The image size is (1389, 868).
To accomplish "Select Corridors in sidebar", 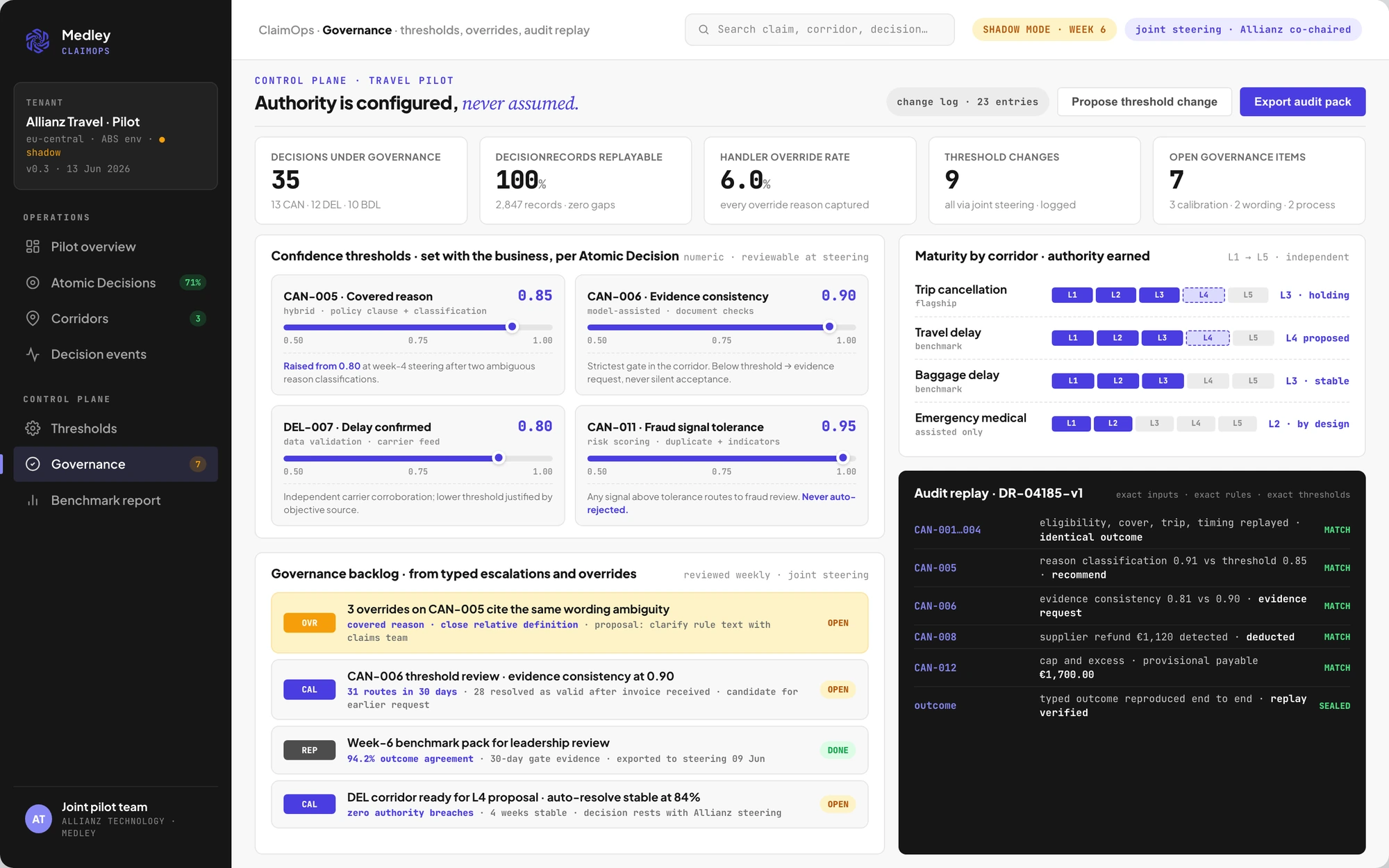I will (x=116, y=319).
